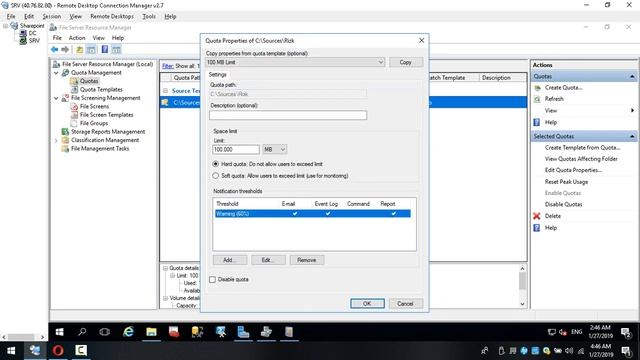Click the red Delete X icon
640x360 pixels.
537,216
